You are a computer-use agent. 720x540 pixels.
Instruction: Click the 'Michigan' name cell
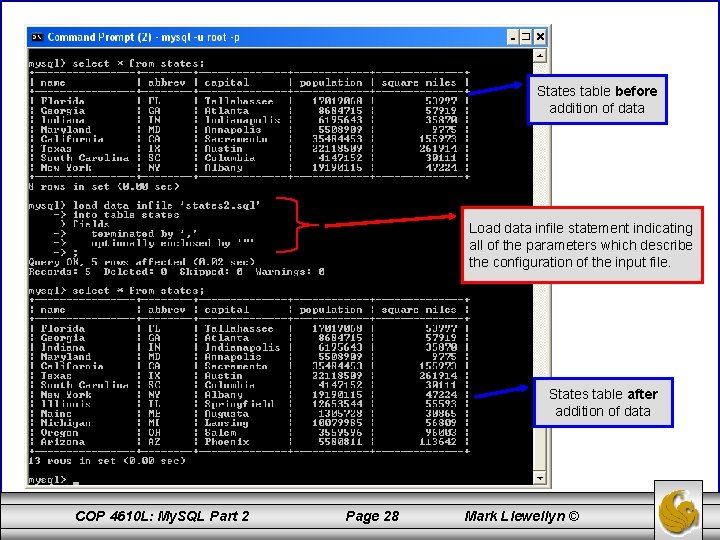pyautogui.click(x=66, y=423)
